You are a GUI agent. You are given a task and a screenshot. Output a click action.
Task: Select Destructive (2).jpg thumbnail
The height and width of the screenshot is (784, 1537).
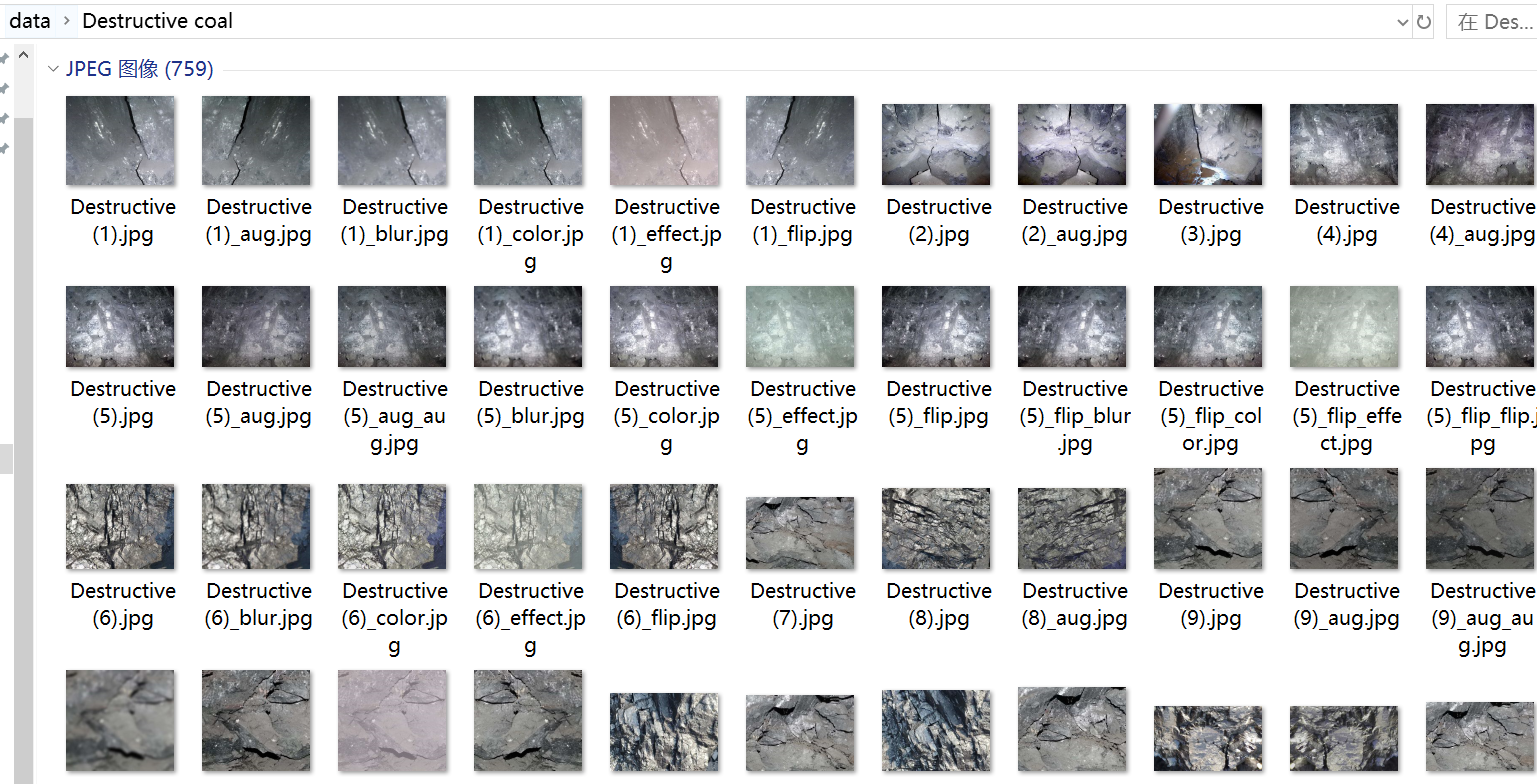point(936,144)
